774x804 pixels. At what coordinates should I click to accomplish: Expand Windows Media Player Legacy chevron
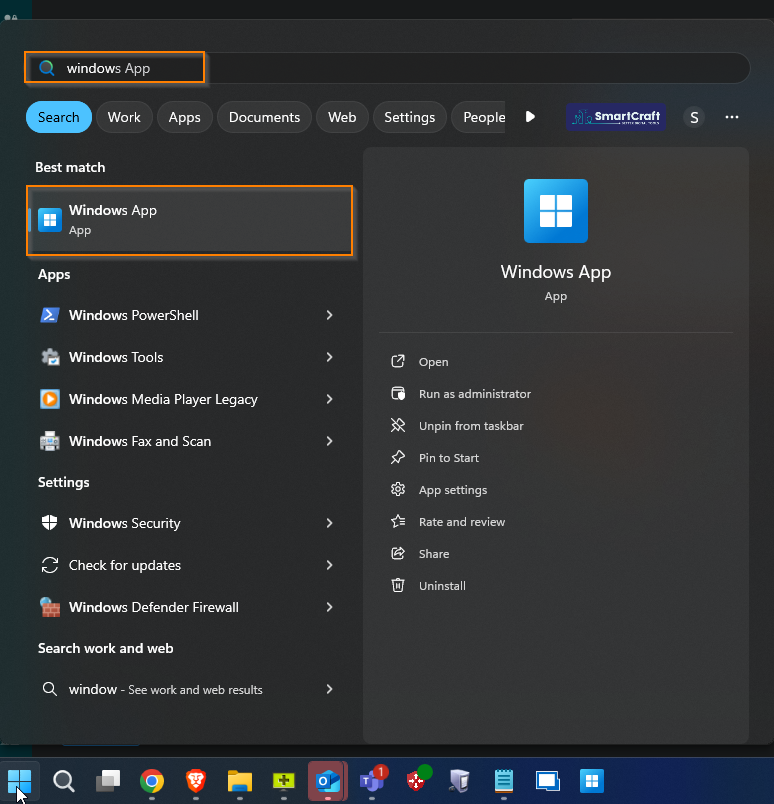tap(329, 399)
